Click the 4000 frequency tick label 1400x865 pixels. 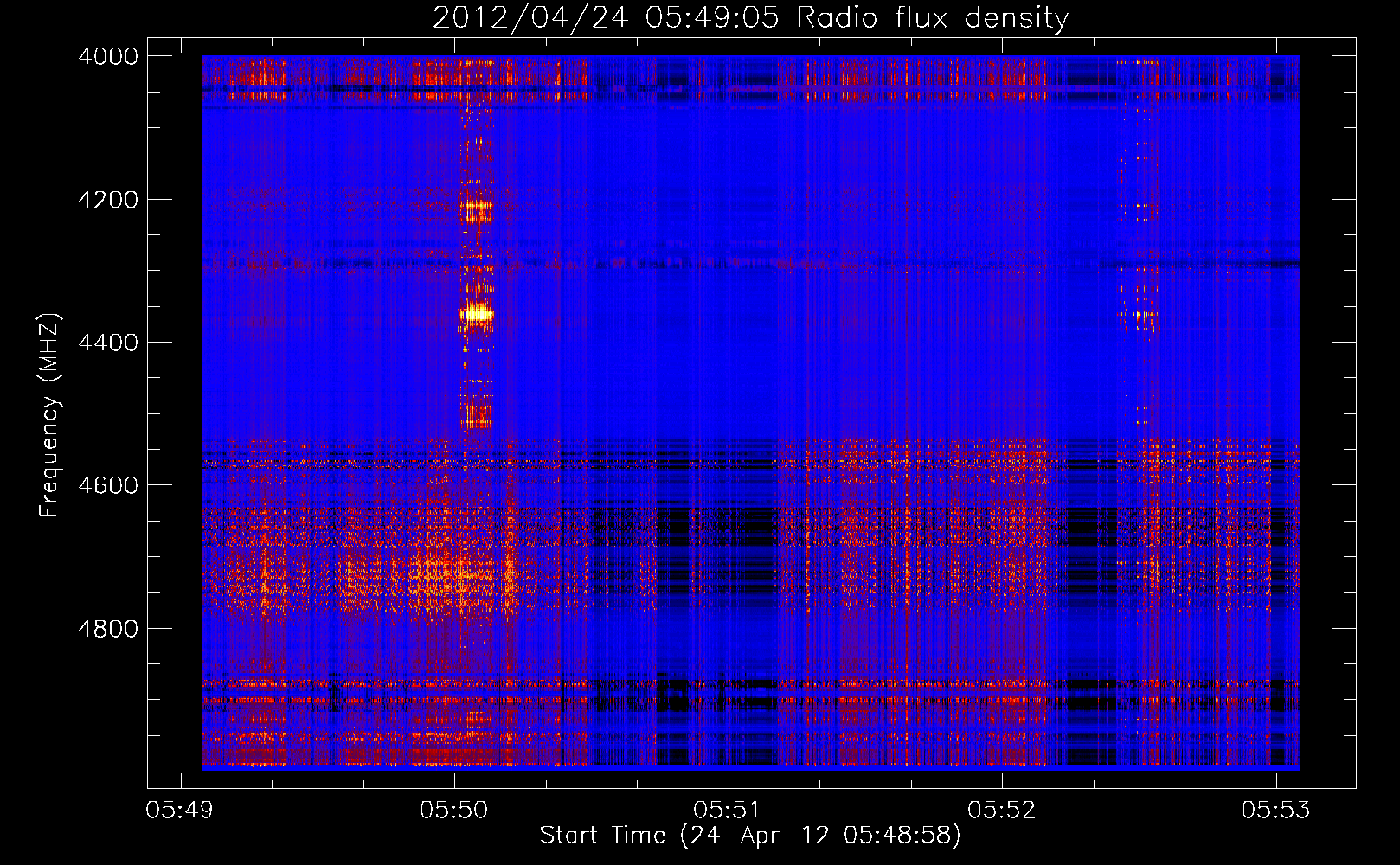point(108,56)
